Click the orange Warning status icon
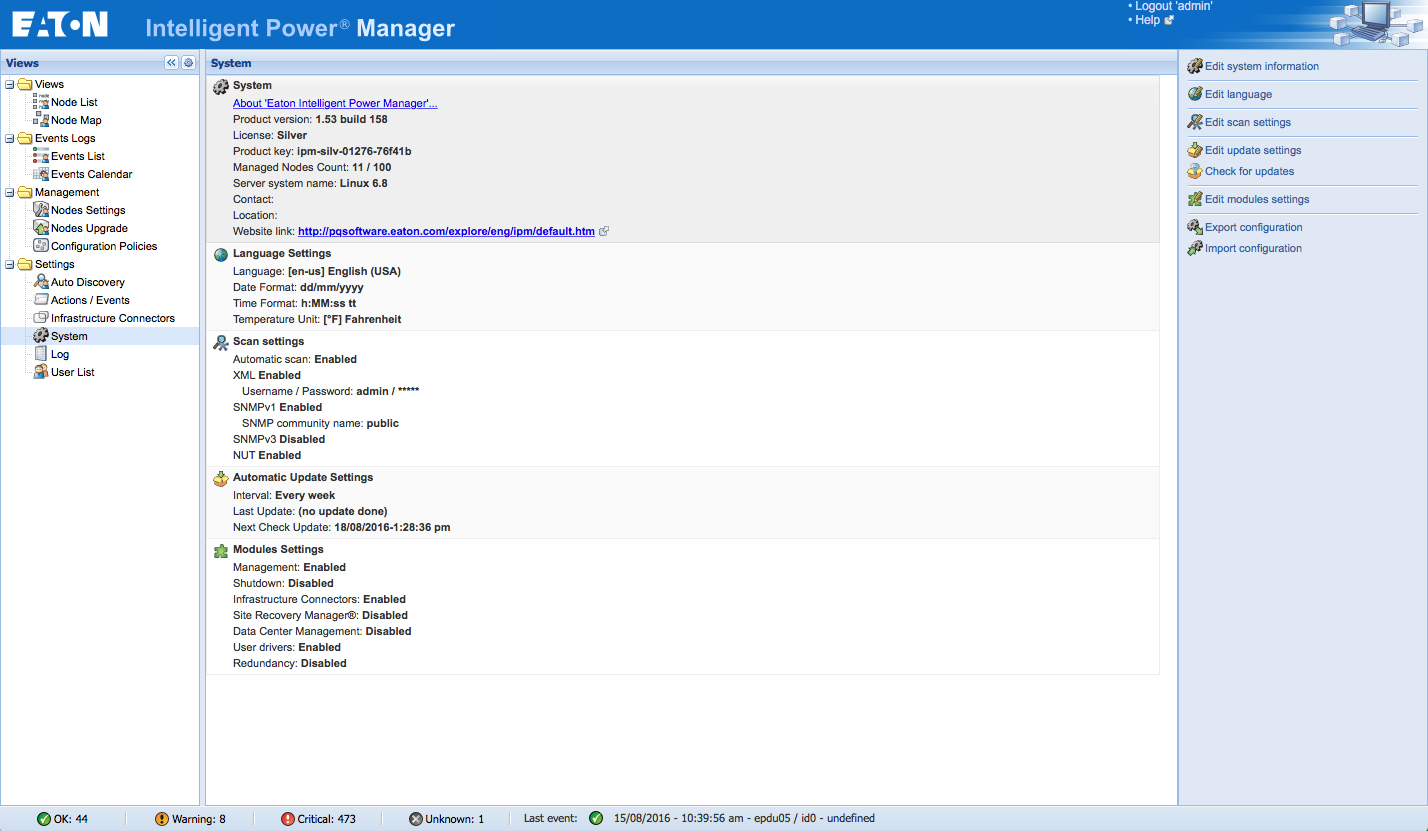This screenshot has height=831, width=1428. (x=162, y=819)
